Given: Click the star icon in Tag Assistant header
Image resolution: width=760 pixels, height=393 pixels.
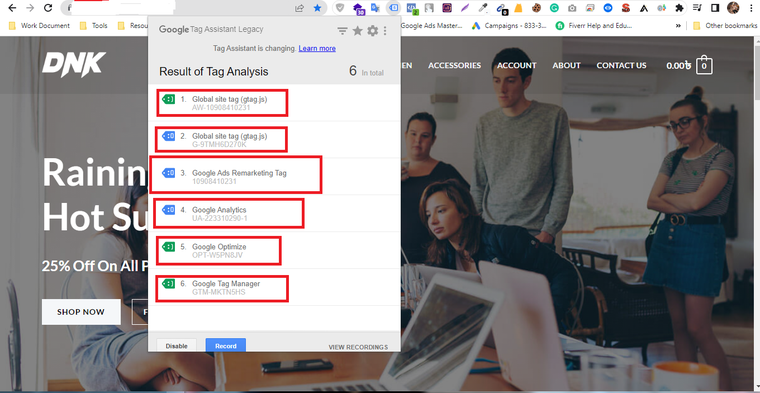Looking at the screenshot, I should (357, 31).
